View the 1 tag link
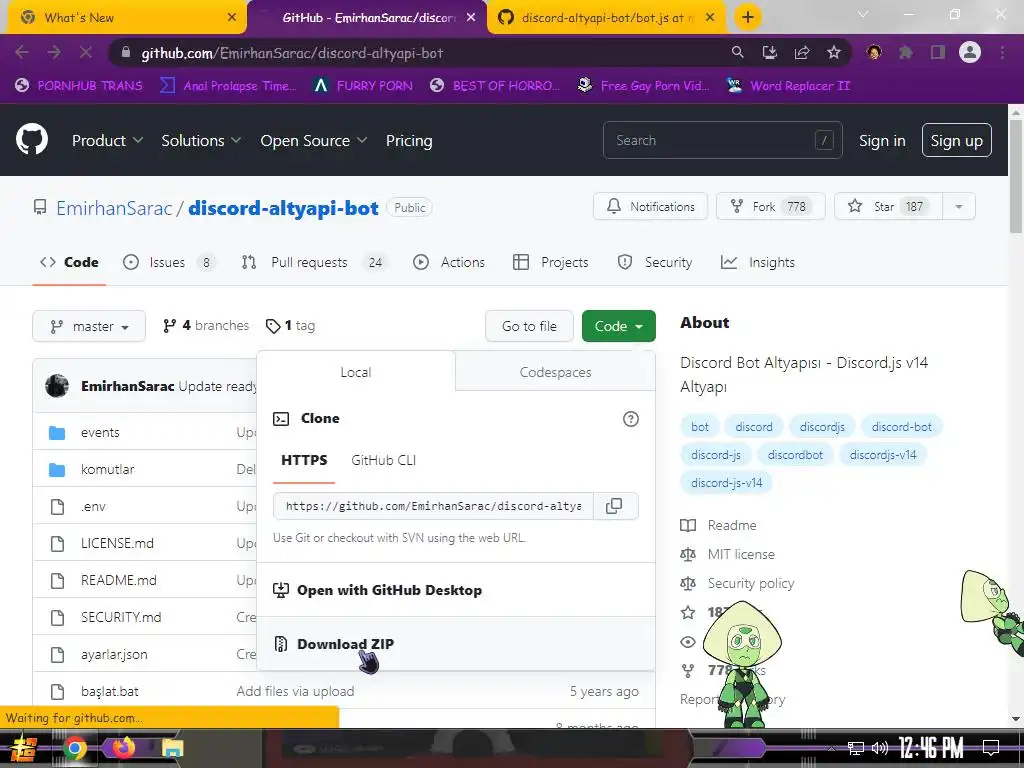 [291, 325]
